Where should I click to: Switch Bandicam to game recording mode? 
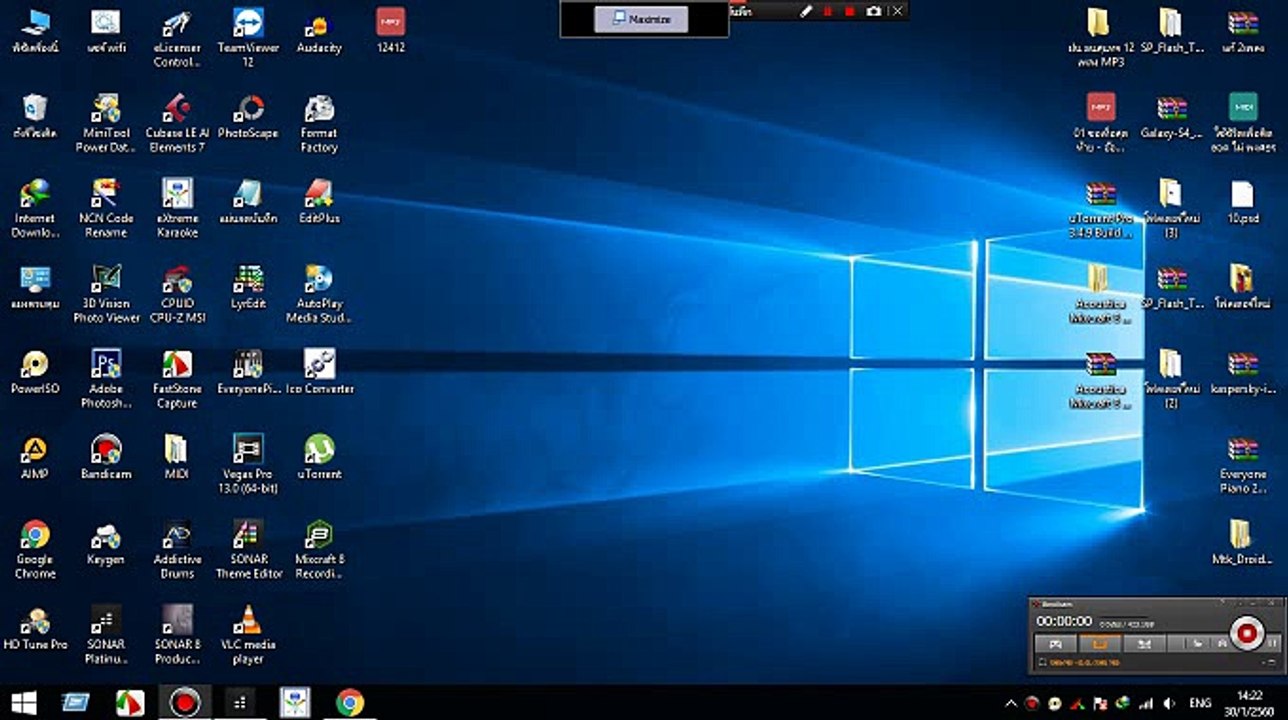1054,643
